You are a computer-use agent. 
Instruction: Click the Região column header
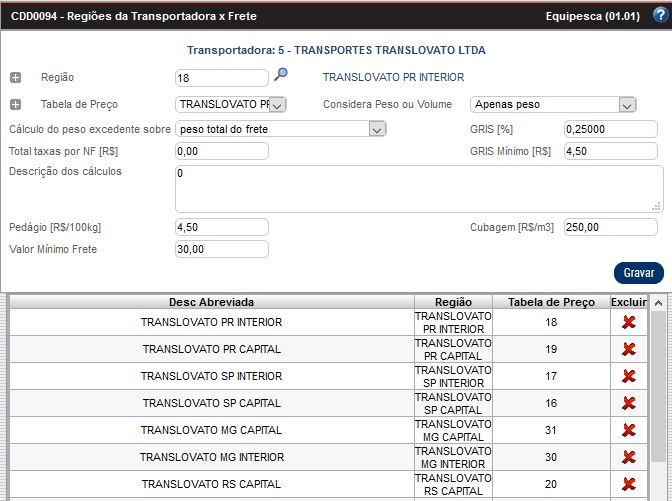point(453,302)
